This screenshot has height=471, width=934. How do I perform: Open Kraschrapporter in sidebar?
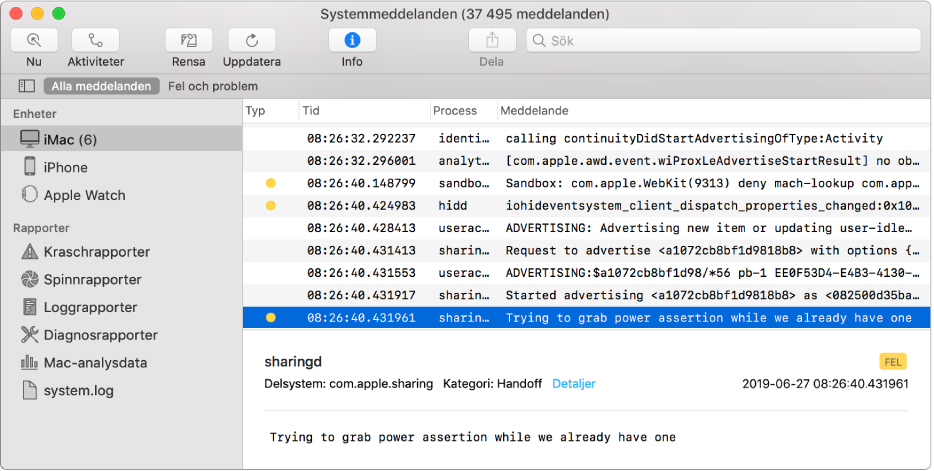pyautogui.click(x=122, y=251)
